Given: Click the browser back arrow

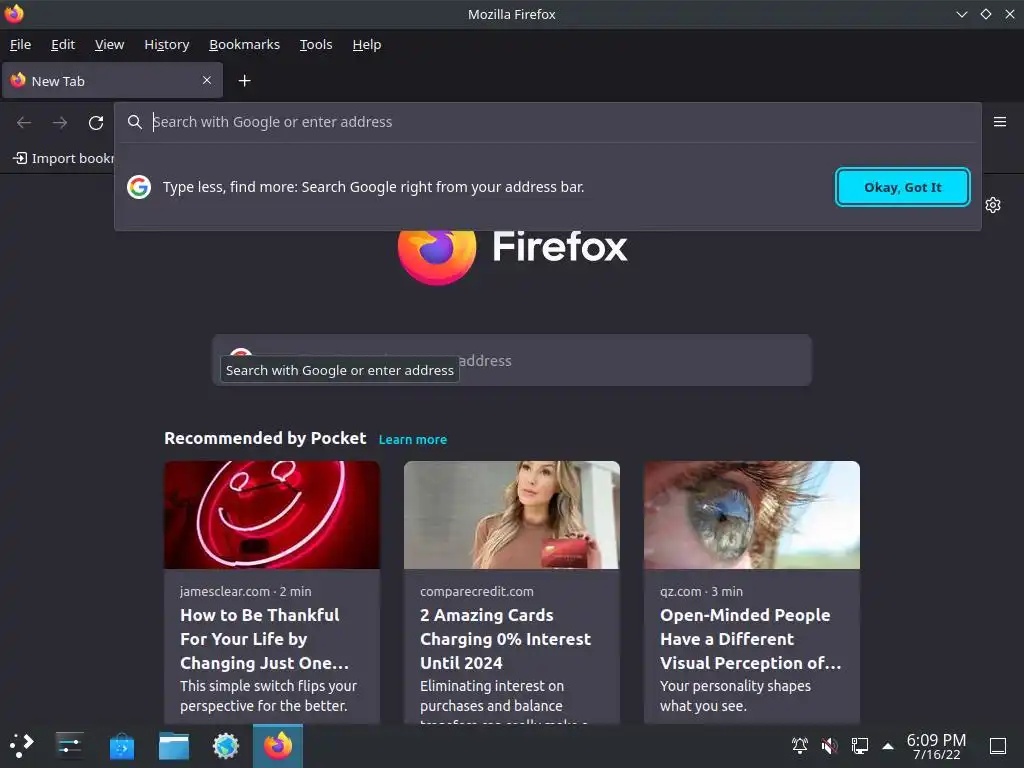Looking at the screenshot, I should click(24, 122).
